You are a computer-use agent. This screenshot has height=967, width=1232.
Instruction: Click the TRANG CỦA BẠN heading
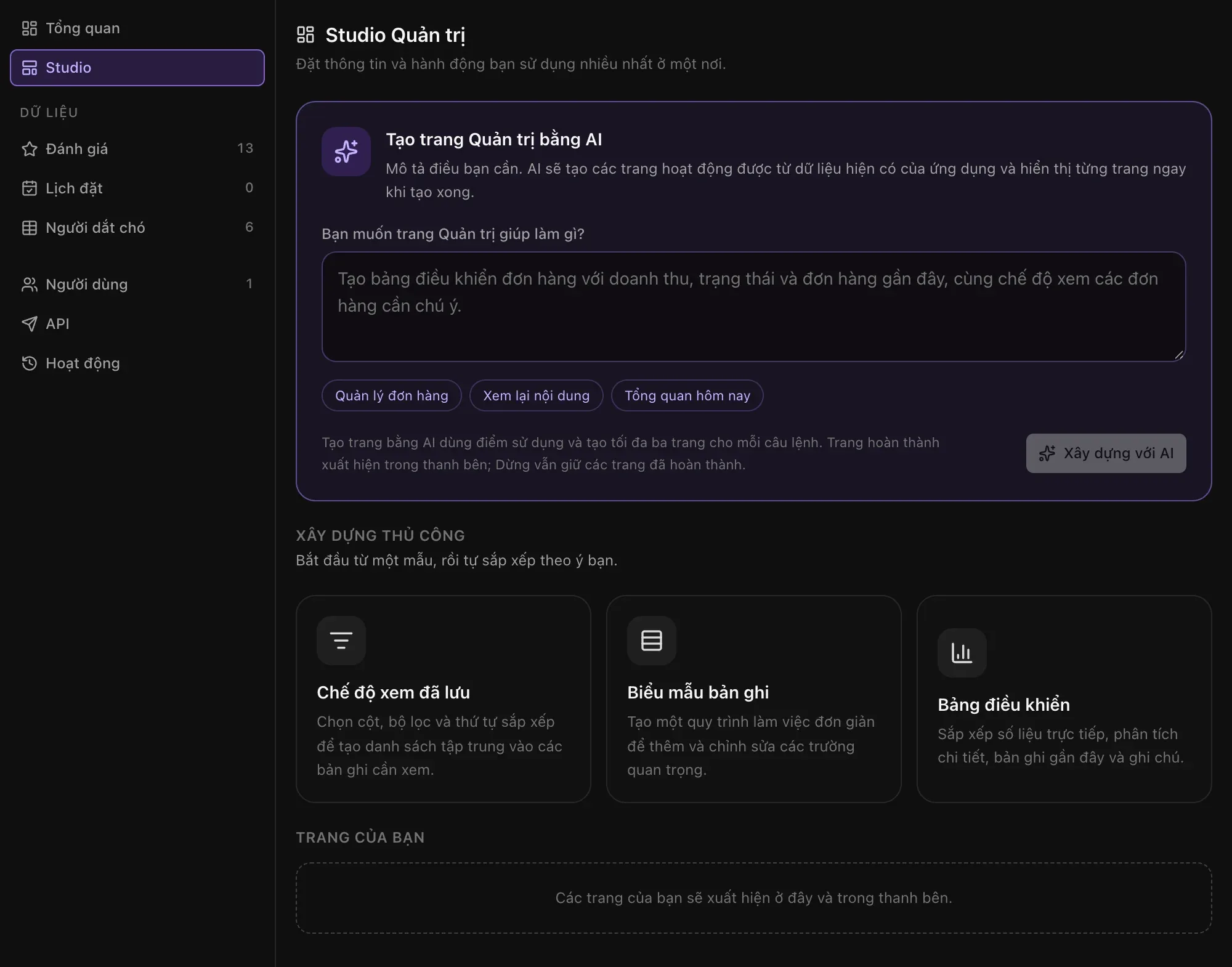pyautogui.click(x=360, y=838)
